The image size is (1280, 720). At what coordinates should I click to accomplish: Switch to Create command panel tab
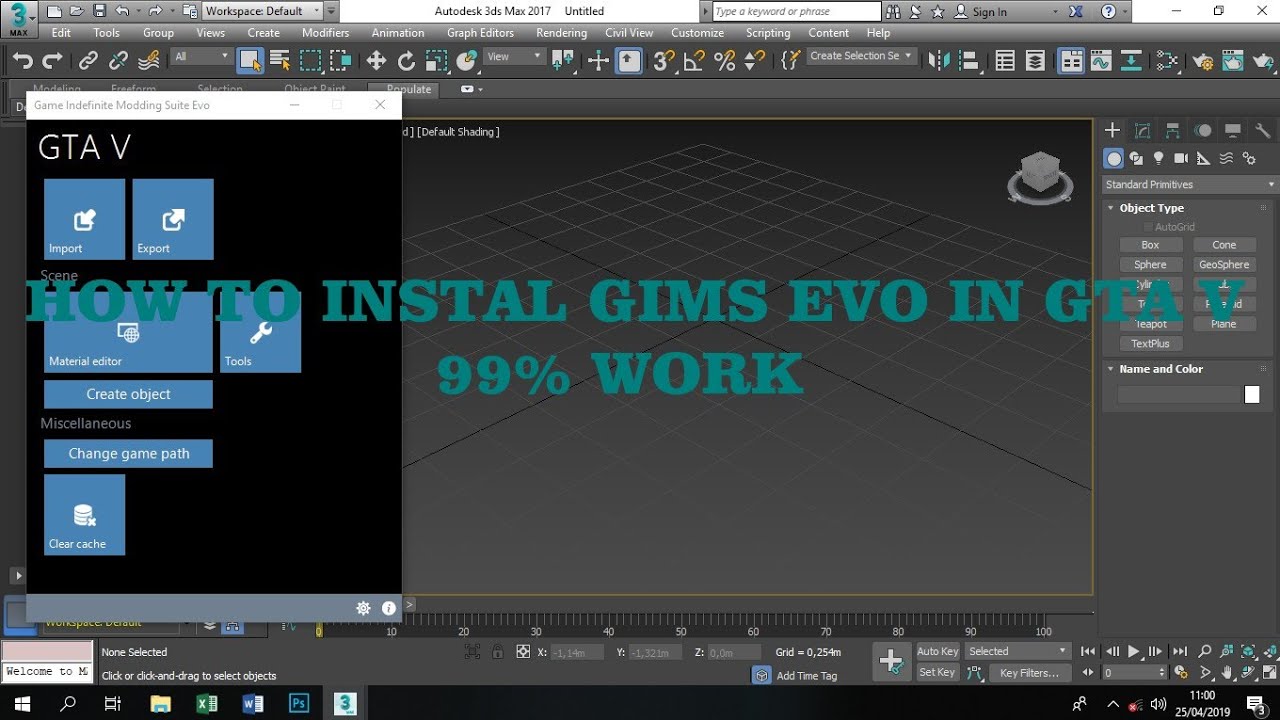[x=1112, y=131]
